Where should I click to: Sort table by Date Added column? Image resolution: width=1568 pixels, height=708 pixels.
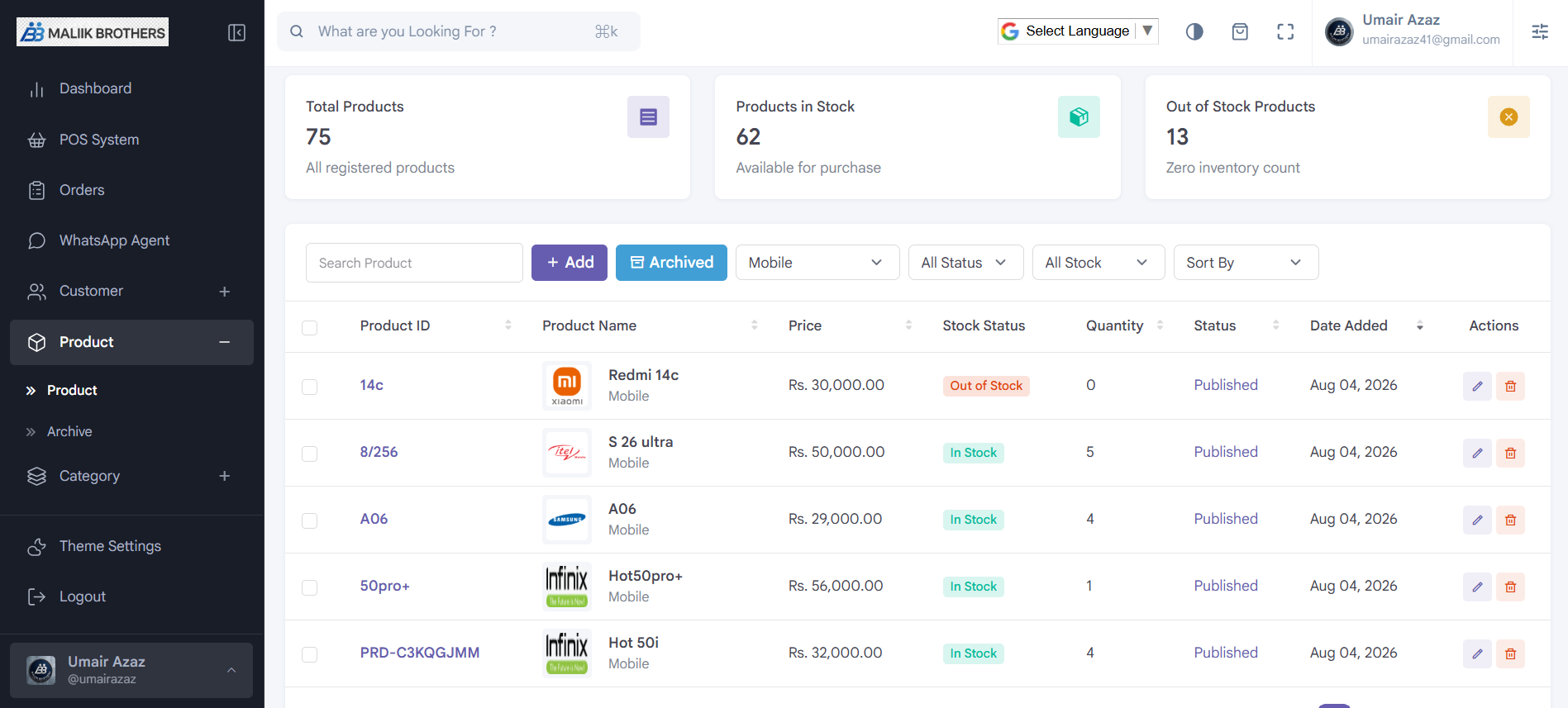pos(1365,325)
